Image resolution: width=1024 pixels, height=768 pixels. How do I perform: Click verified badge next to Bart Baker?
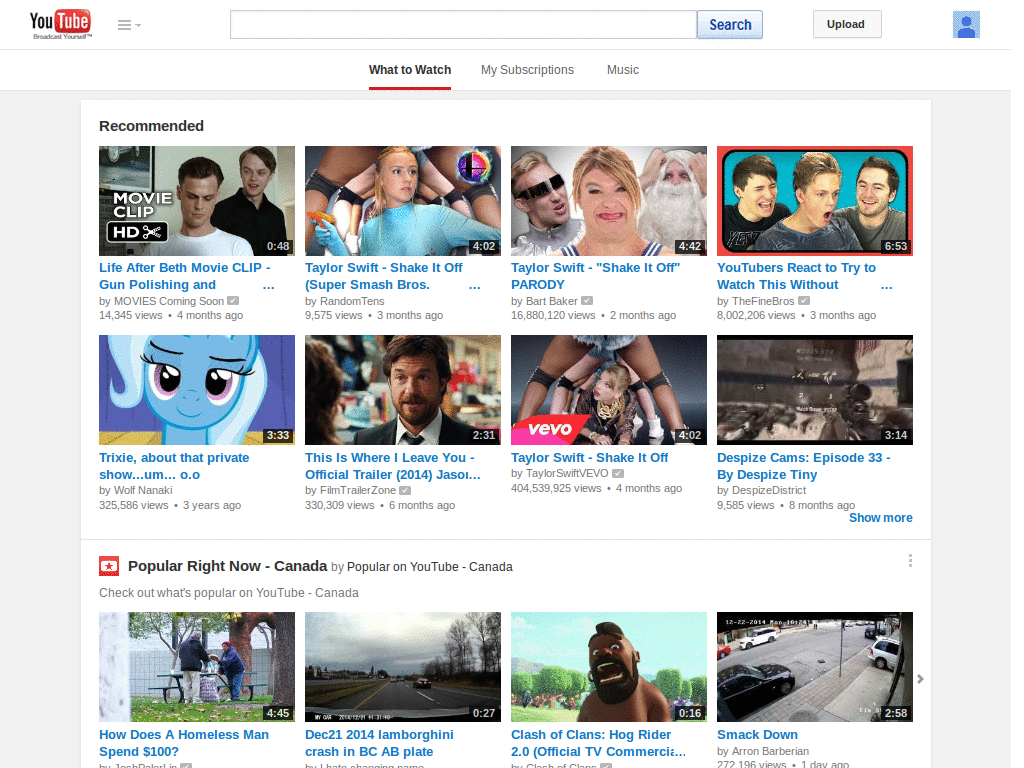click(587, 301)
